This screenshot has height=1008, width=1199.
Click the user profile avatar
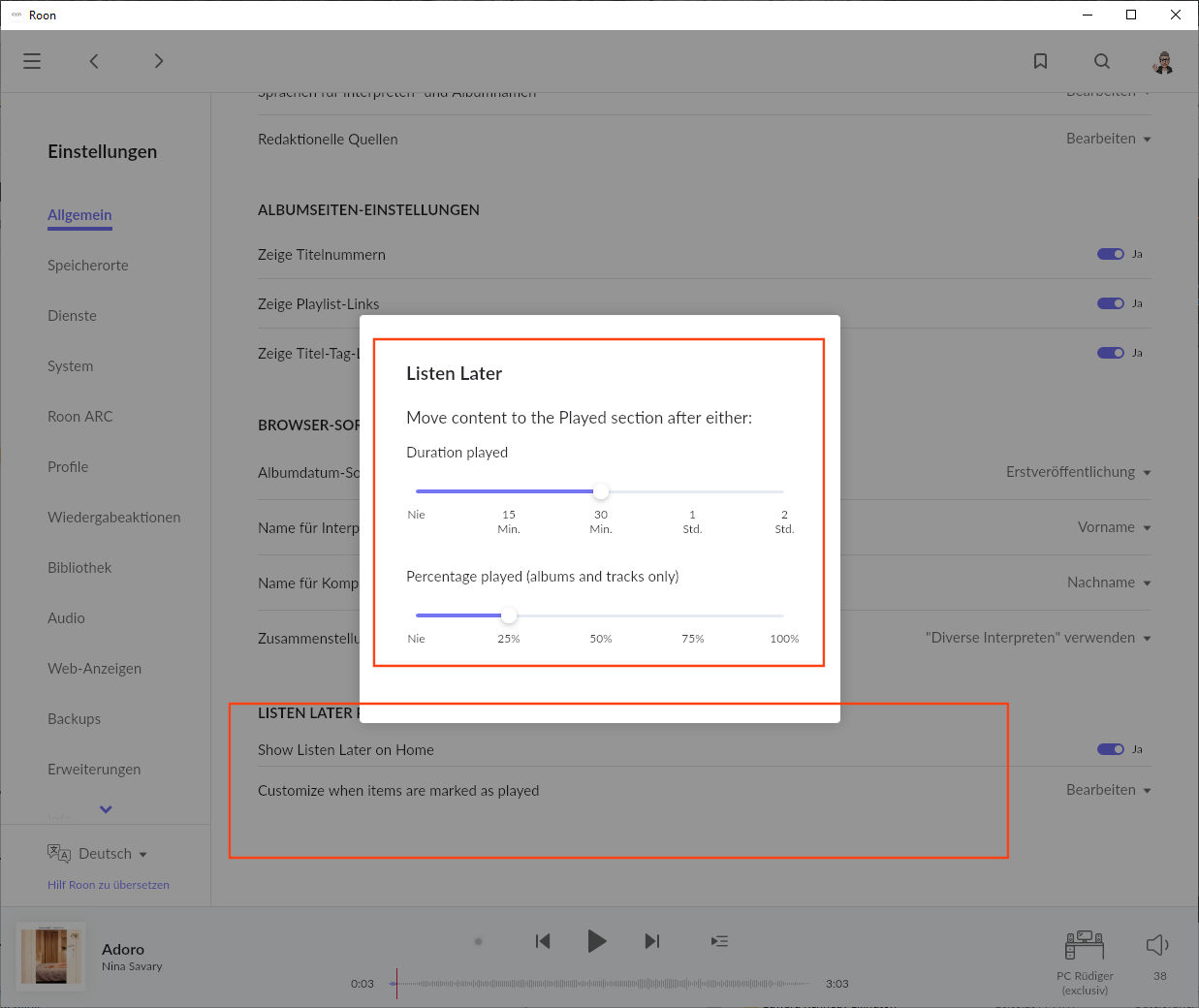pyautogui.click(x=1163, y=62)
